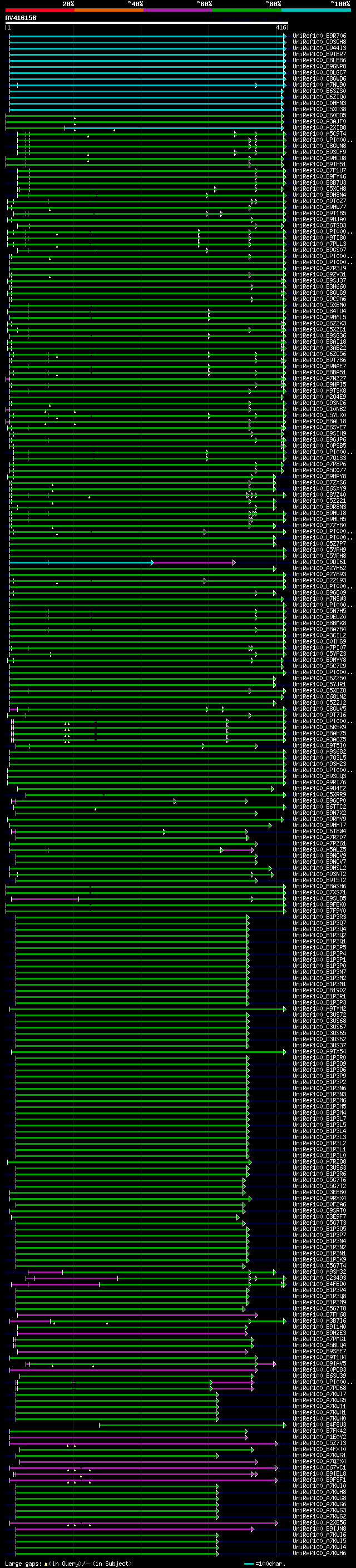
Task: Click the UniRef100_A7PD68 label
Action: click(x=319, y=1388)
